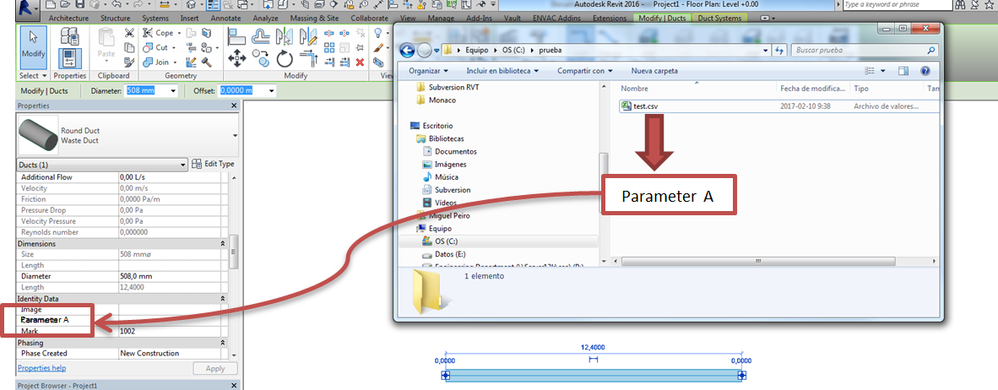Click the Cut to clipboard scissors icon
998x390 pixels.
(129, 34)
